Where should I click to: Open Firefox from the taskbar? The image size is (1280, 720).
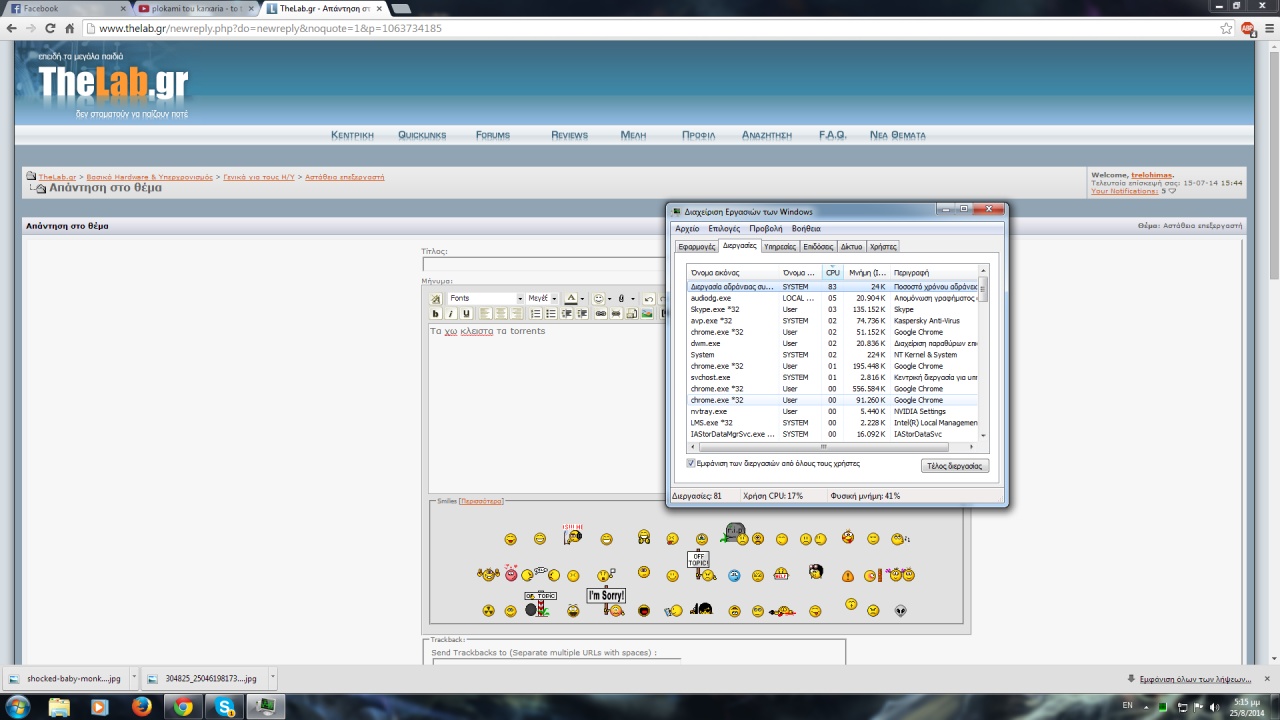[x=141, y=707]
